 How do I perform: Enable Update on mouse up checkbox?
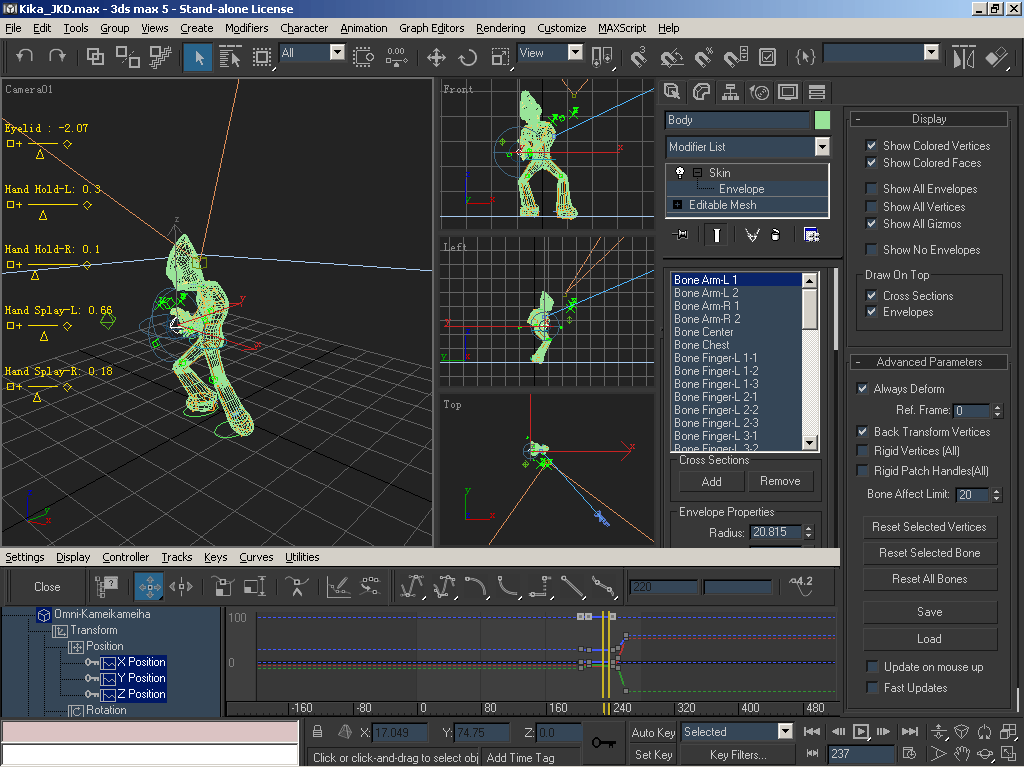tap(872, 666)
